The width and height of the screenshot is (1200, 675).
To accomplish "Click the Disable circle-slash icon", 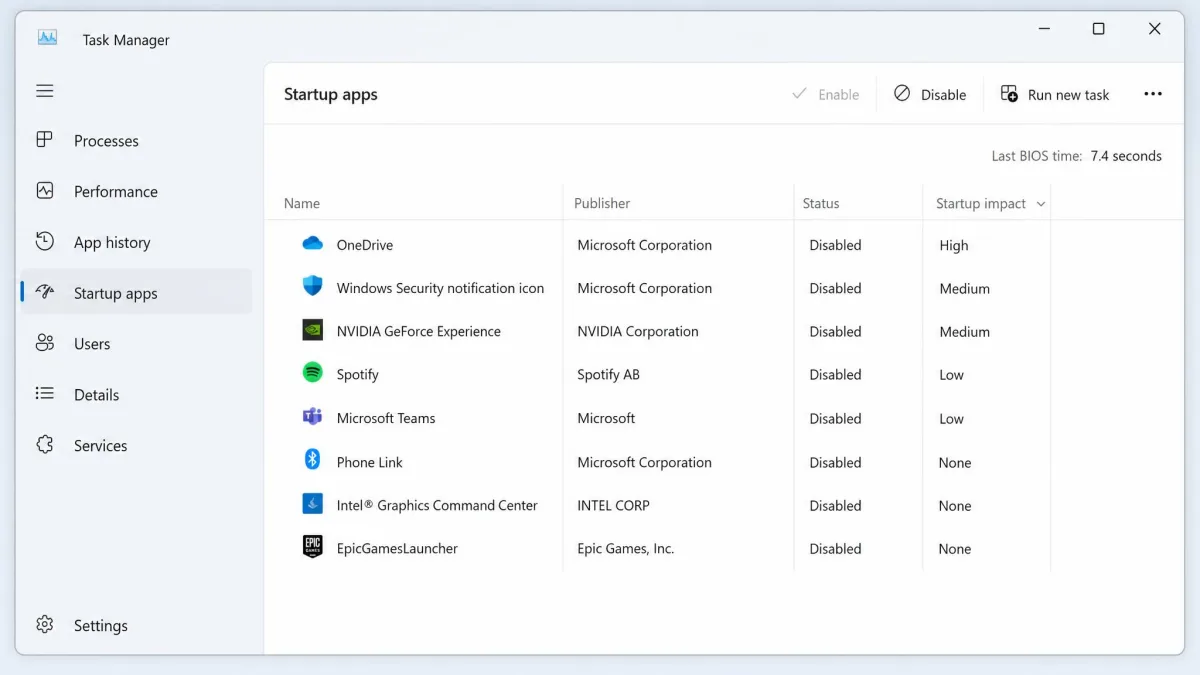I will pos(902,93).
